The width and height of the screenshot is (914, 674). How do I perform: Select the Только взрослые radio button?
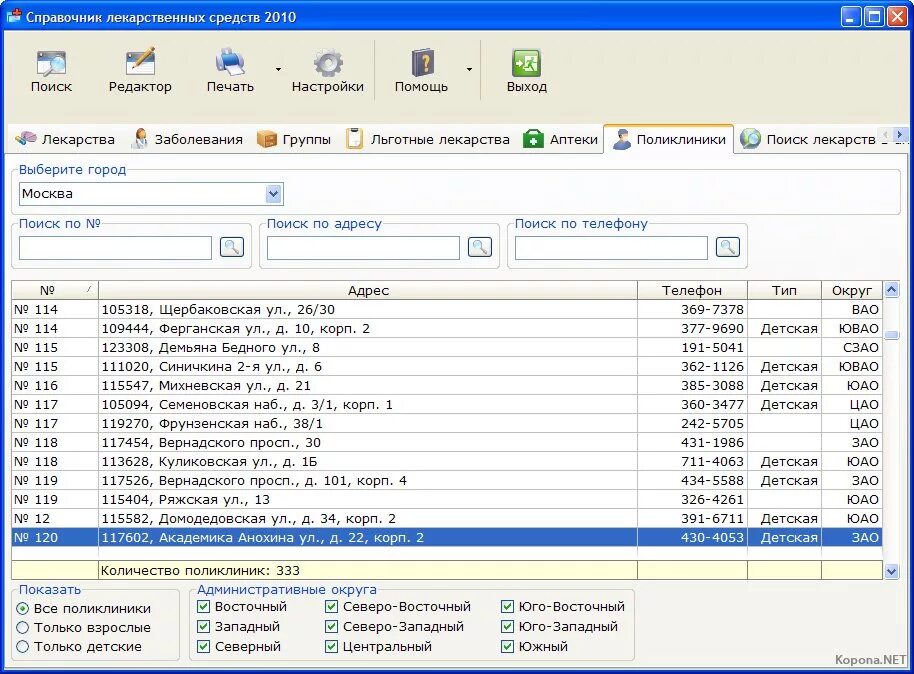pyautogui.click(x=23, y=628)
